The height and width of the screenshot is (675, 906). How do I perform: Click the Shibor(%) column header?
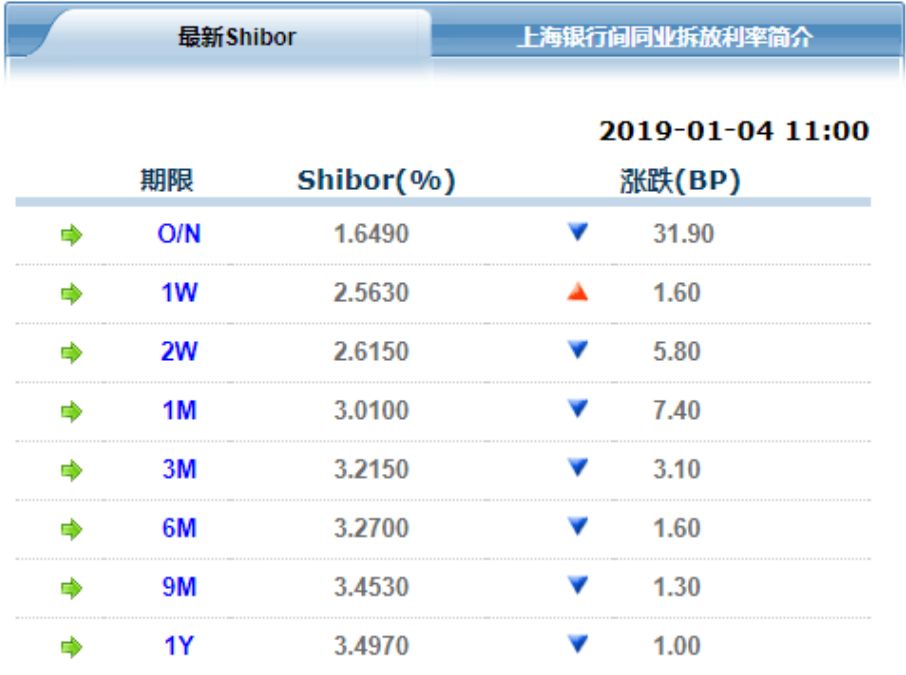click(x=376, y=180)
